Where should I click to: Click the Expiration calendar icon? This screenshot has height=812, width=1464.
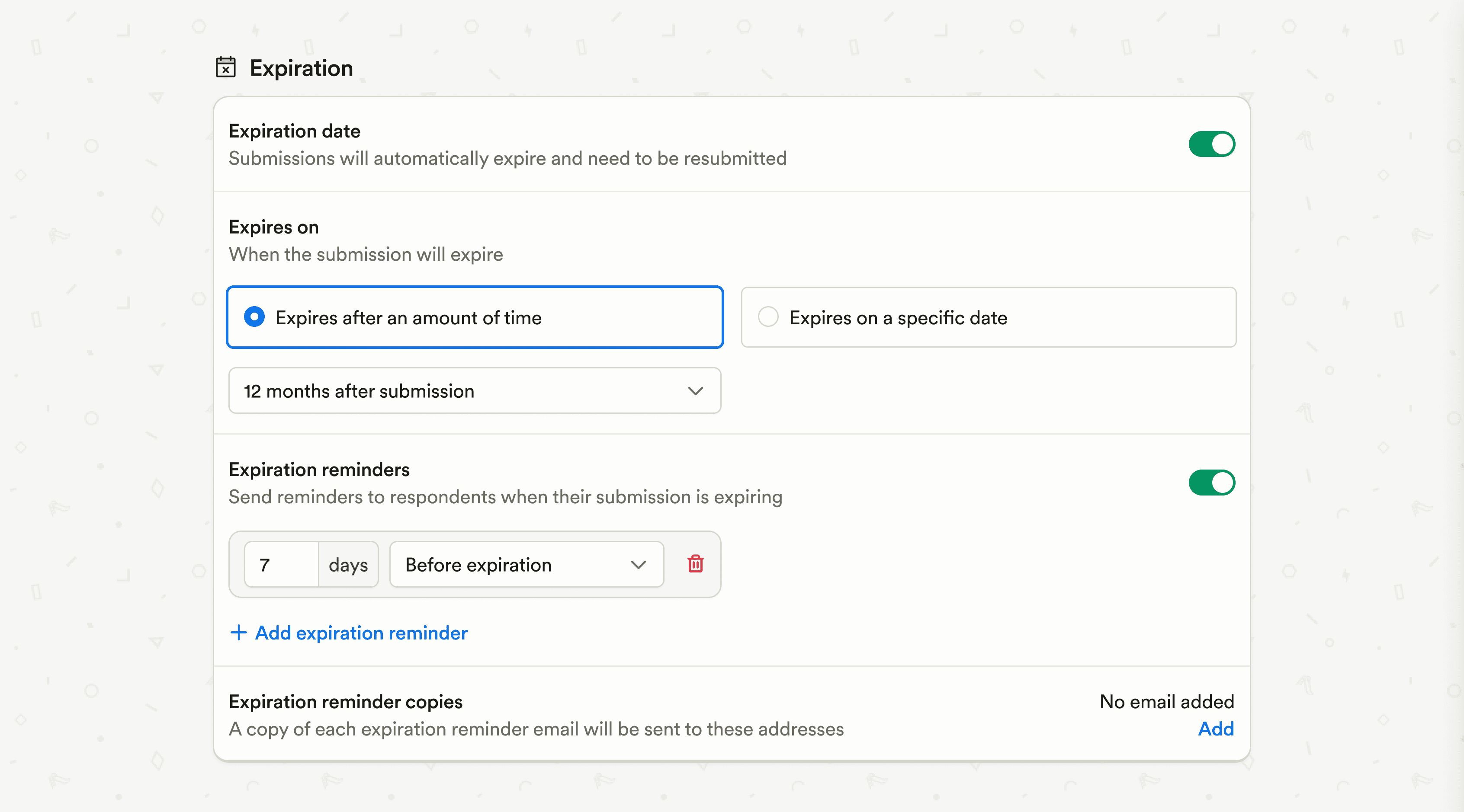[226, 67]
